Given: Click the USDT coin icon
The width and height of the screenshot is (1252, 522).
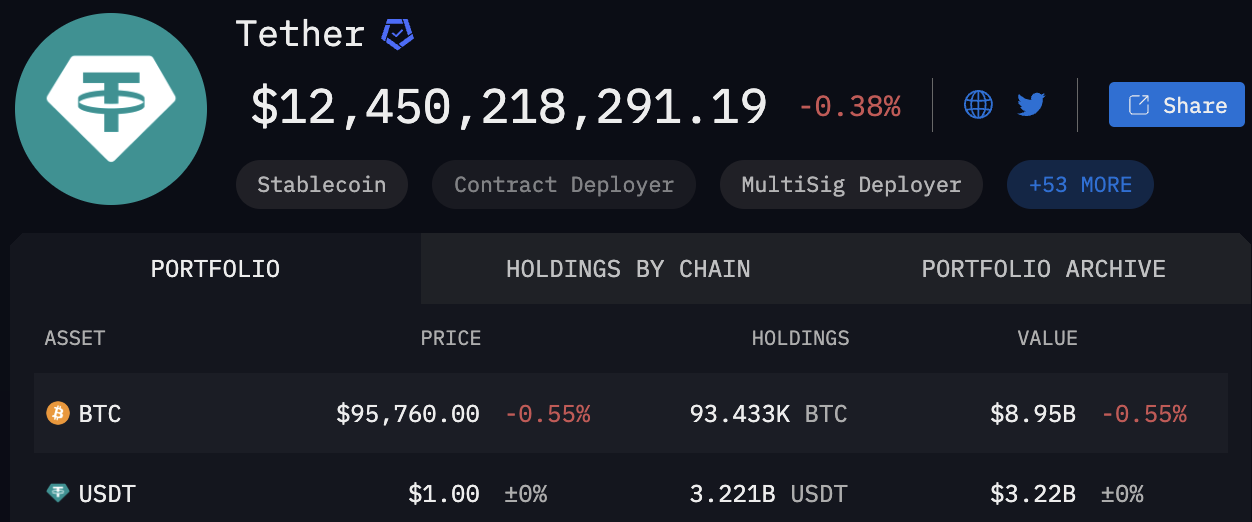Looking at the screenshot, I should 58,493.
